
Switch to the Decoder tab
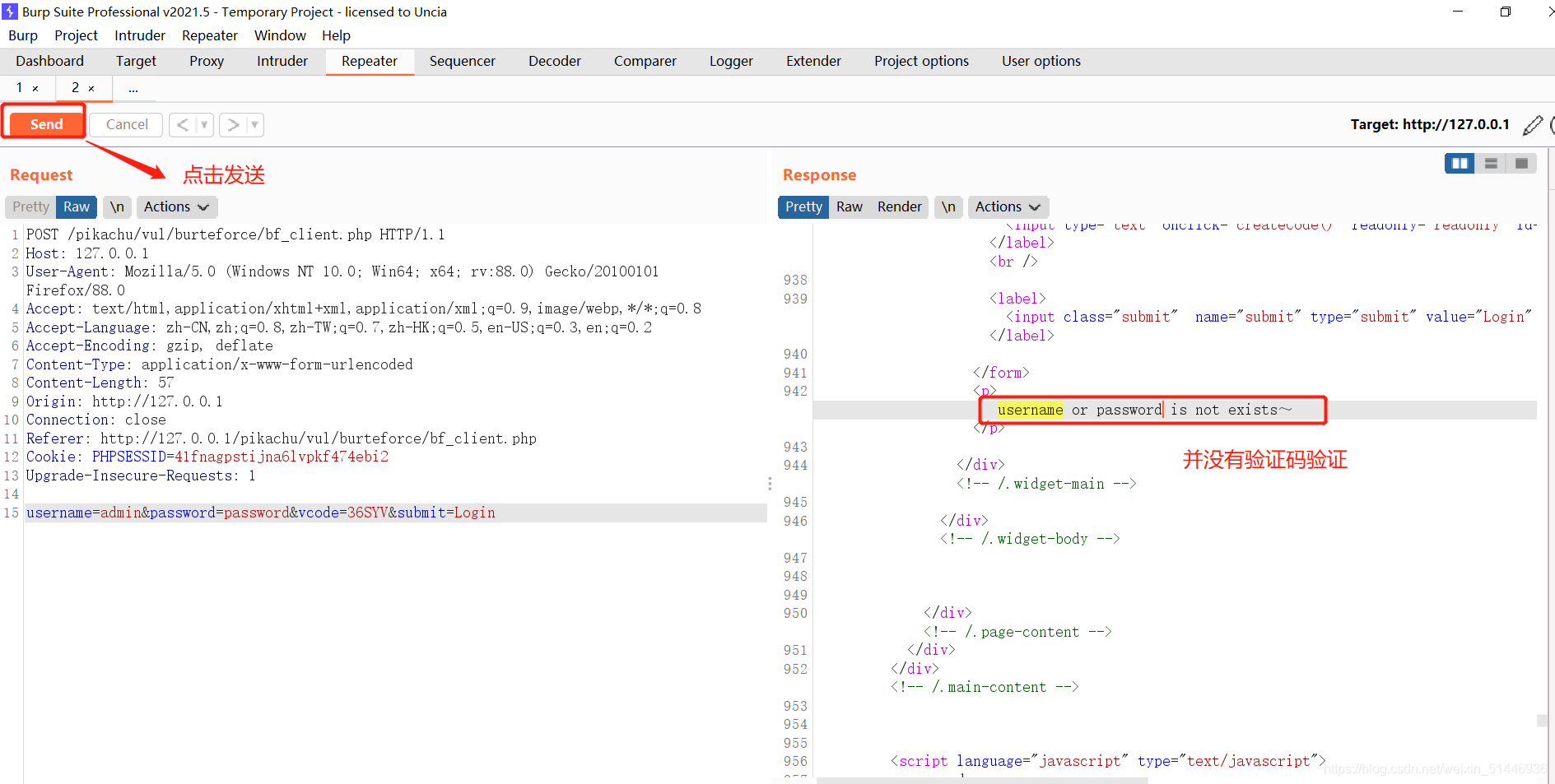pos(555,61)
